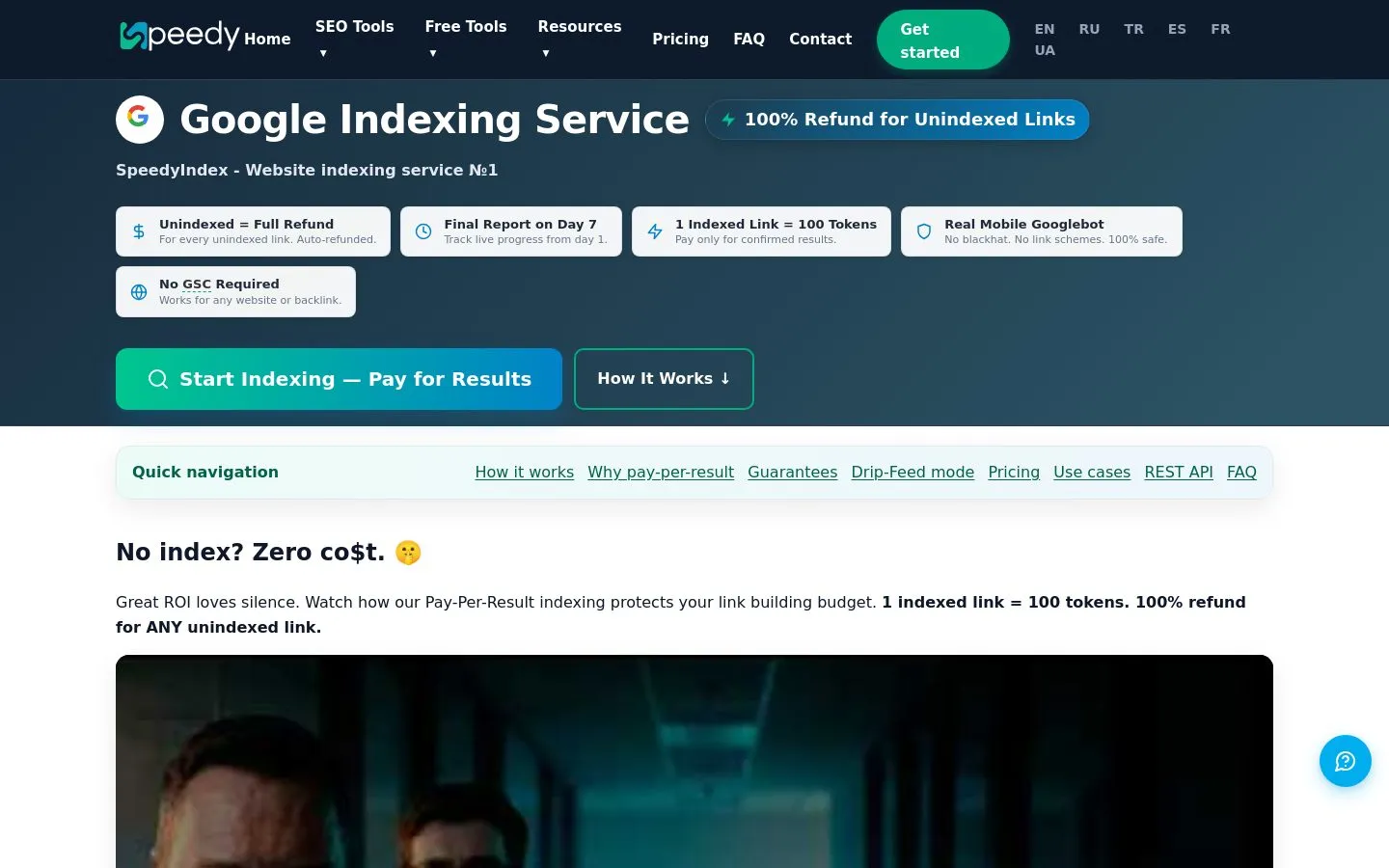1389x868 pixels.
Task: Click 100% Refund for Unindexed Links badge
Action: (x=897, y=120)
